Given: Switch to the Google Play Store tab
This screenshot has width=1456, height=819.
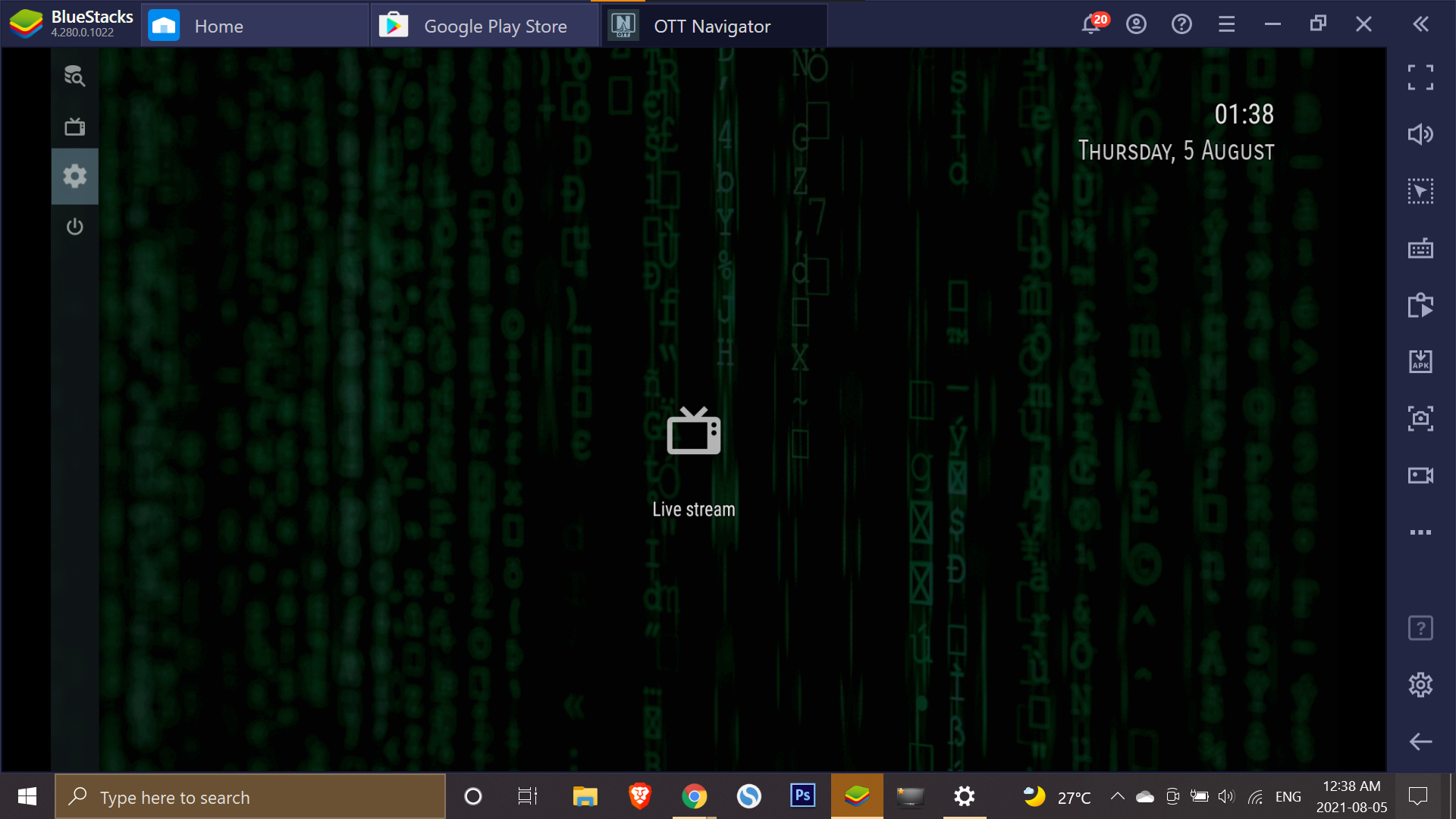Looking at the screenshot, I should tap(484, 26).
